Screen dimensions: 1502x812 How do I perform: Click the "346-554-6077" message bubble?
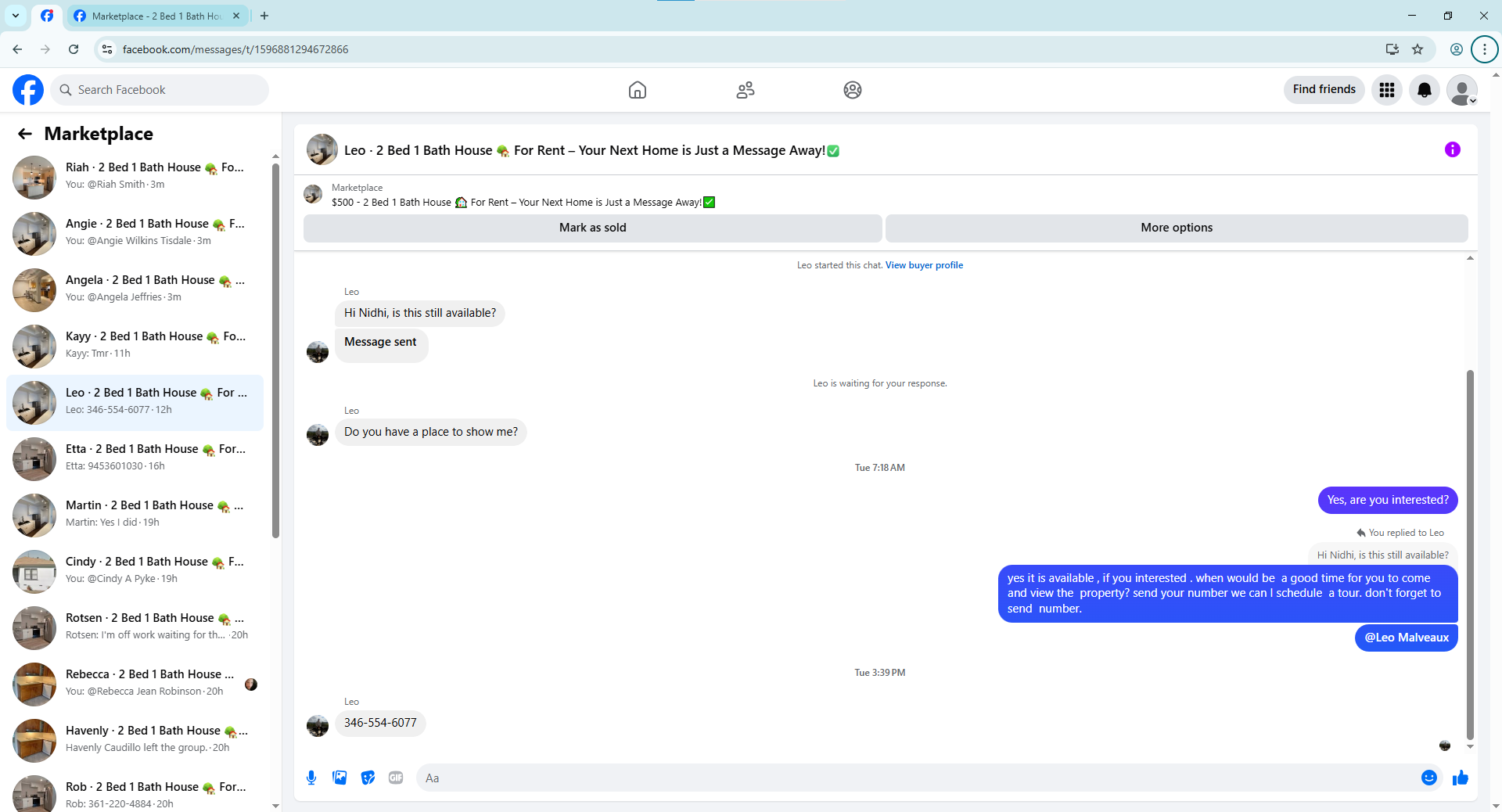pos(380,723)
